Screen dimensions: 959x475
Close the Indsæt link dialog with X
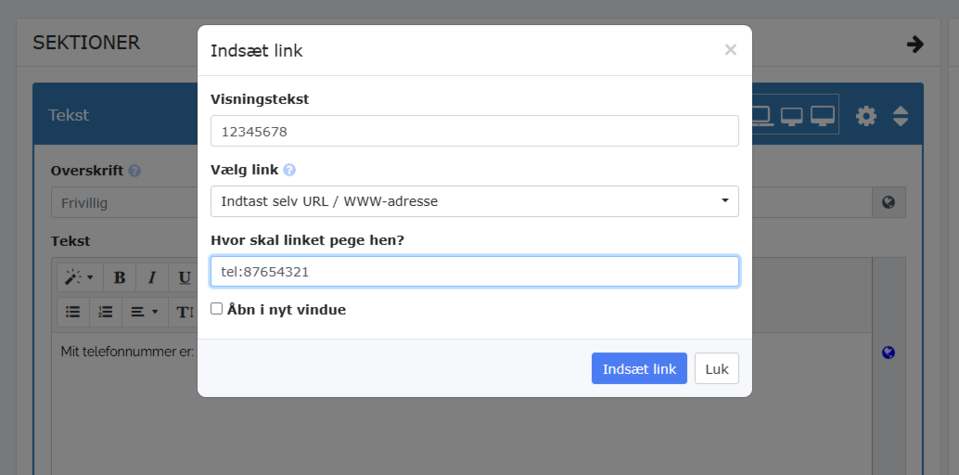730,50
